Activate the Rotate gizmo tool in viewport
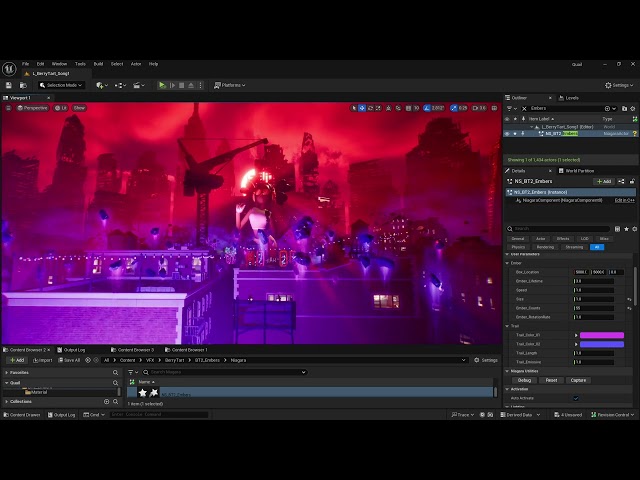The width and height of the screenshot is (640, 480). click(x=370, y=108)
